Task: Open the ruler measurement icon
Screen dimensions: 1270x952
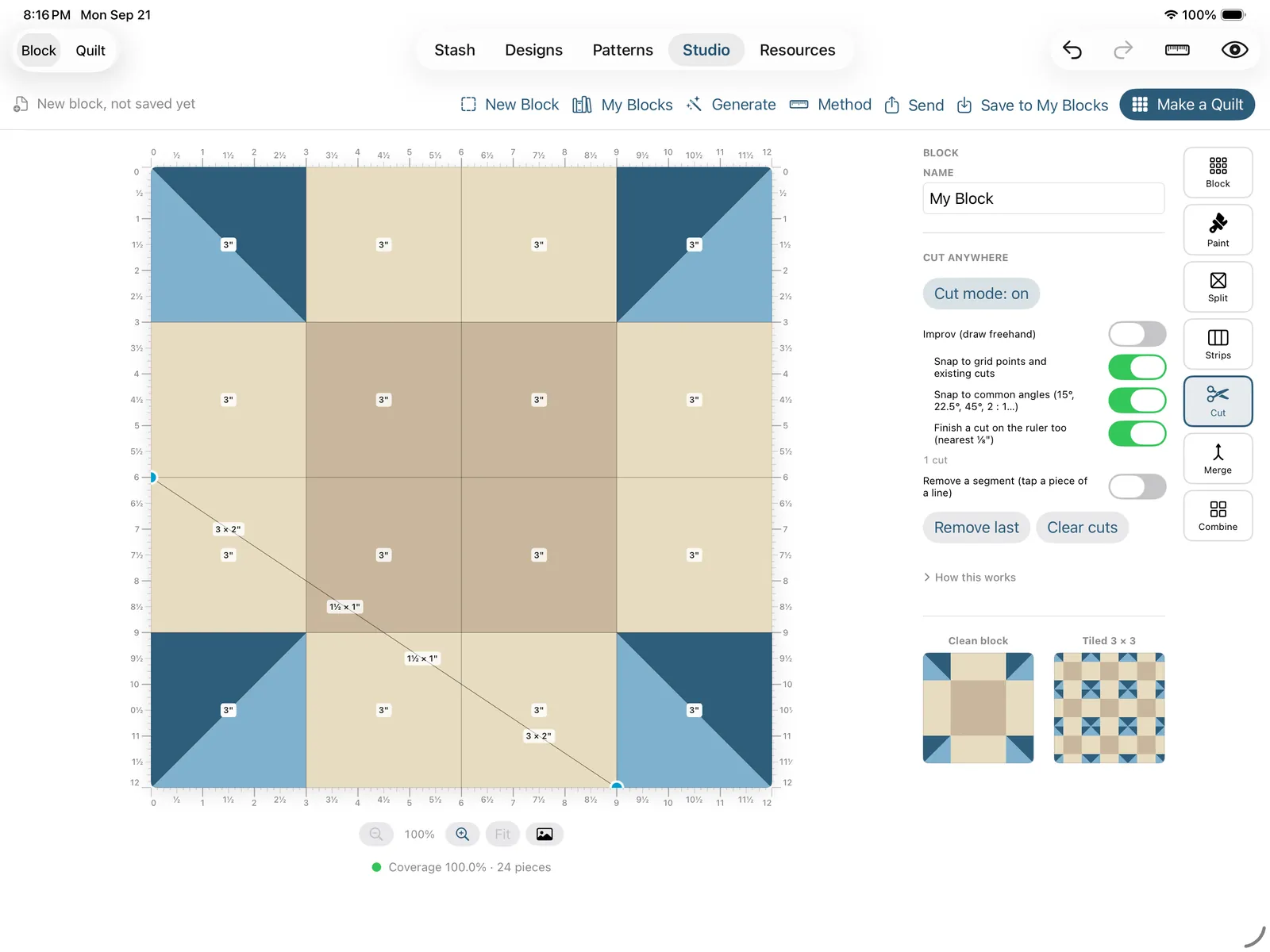Action: click(x=1177, y=51)
